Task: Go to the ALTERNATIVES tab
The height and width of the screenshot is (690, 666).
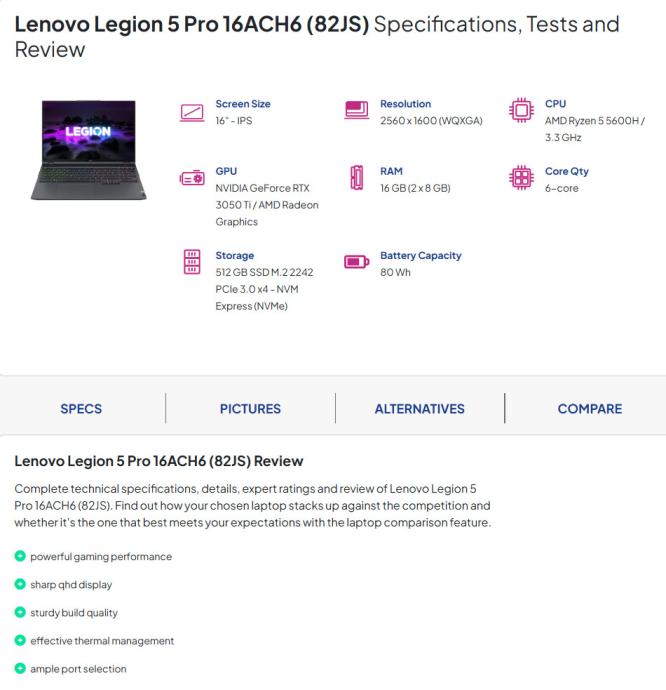Action: click(x=419, y=409)
